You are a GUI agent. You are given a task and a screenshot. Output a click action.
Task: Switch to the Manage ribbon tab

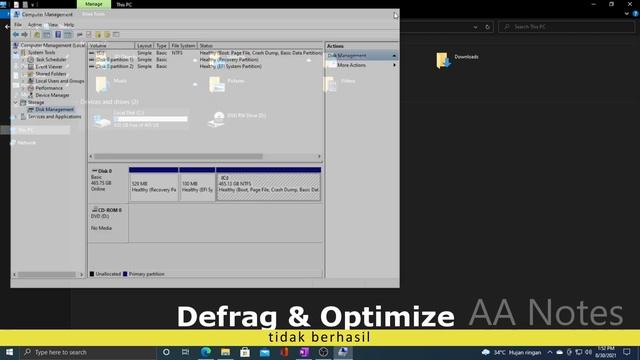tap(93, 4)
